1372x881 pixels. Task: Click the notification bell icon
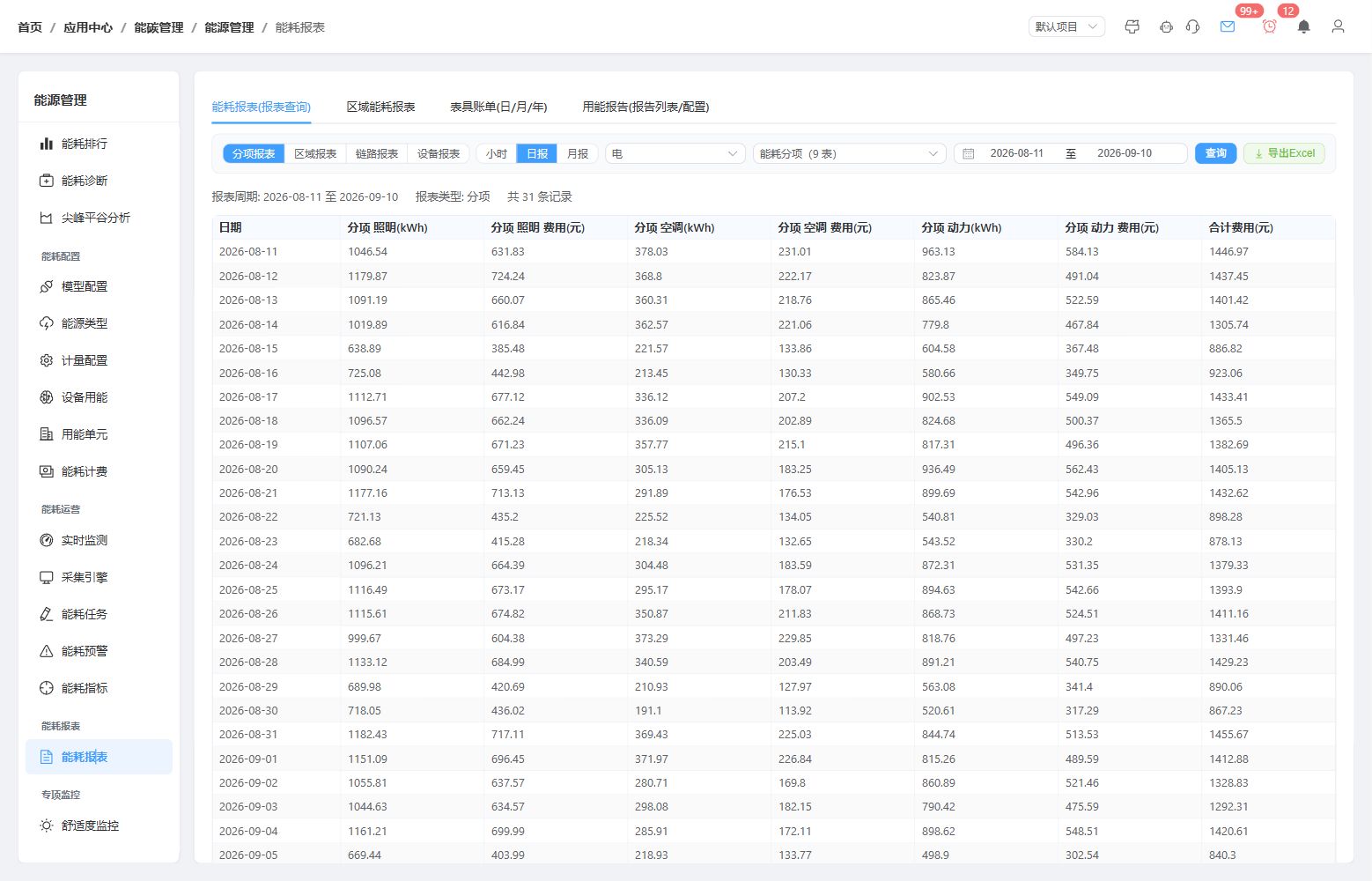1304,26
